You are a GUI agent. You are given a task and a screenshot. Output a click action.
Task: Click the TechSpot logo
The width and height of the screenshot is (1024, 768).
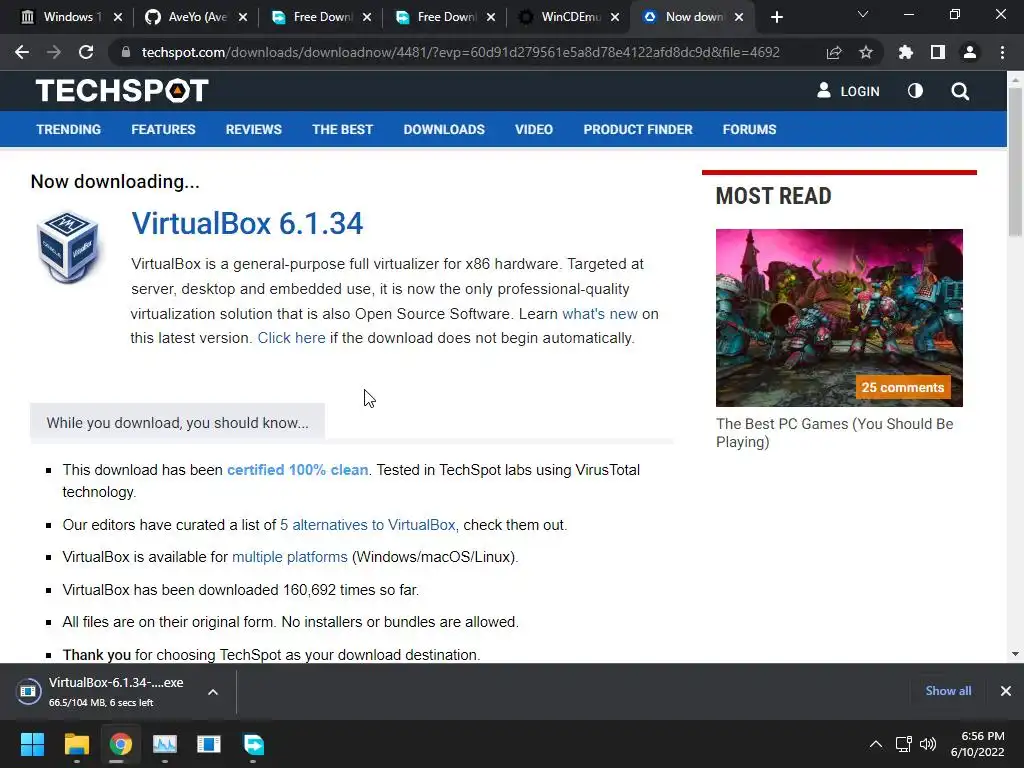click(x=122, y=90)
